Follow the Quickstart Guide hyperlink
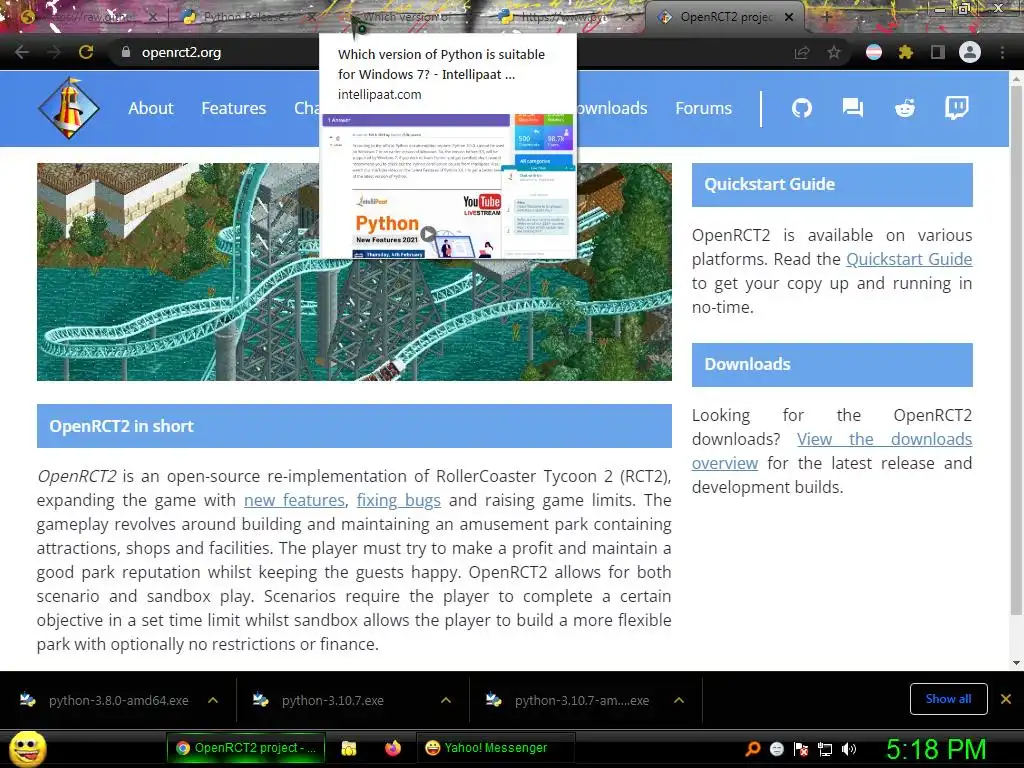Image resolution: width=1024 pixels, height=768 pixels. 909,259
